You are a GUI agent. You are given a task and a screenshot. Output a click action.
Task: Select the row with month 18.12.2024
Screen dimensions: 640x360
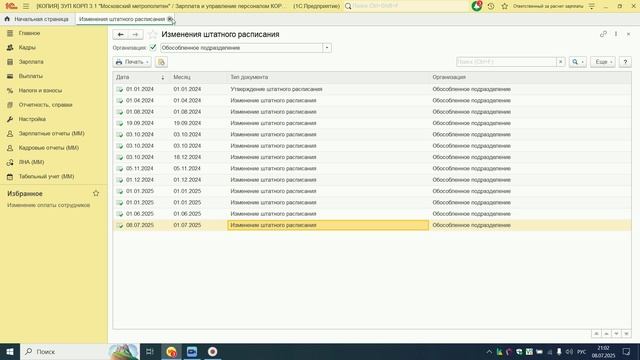click(372, 157)
